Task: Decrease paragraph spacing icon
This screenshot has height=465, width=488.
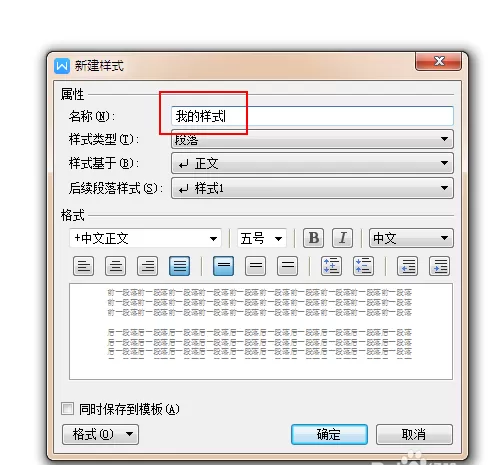Action: [363, 266]
